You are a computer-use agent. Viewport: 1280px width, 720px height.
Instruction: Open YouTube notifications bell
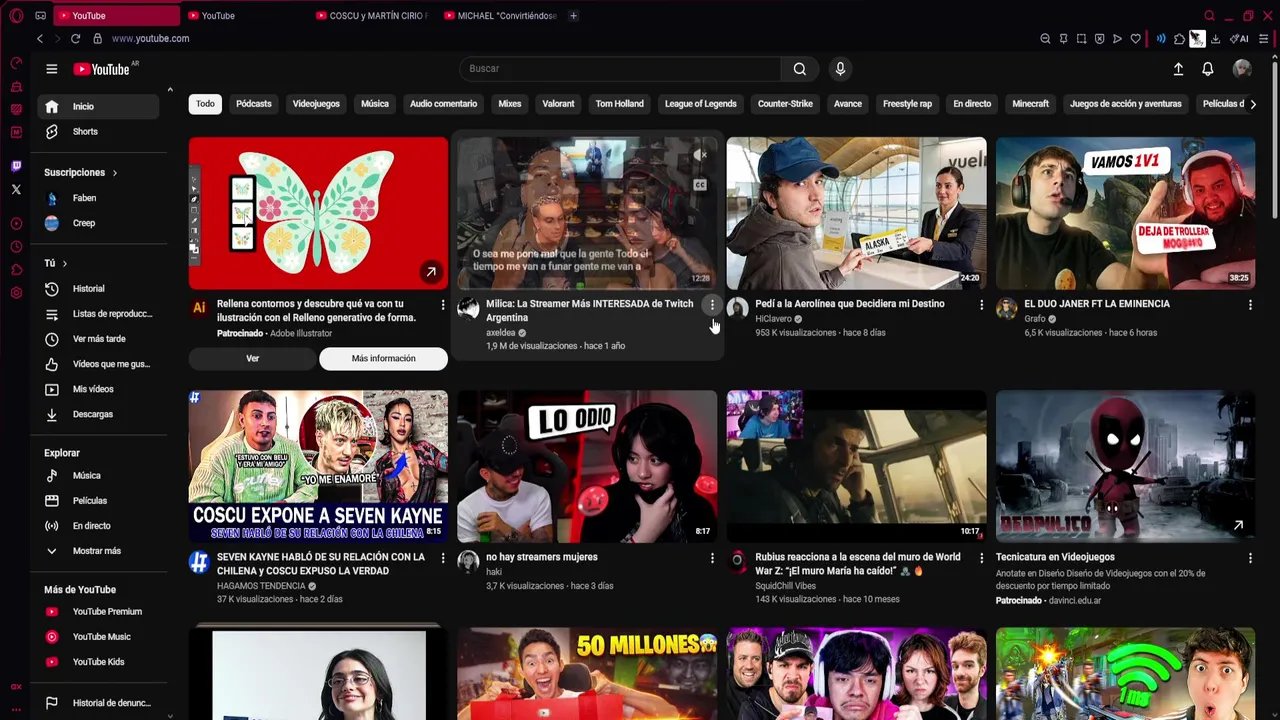[1207, 69]
